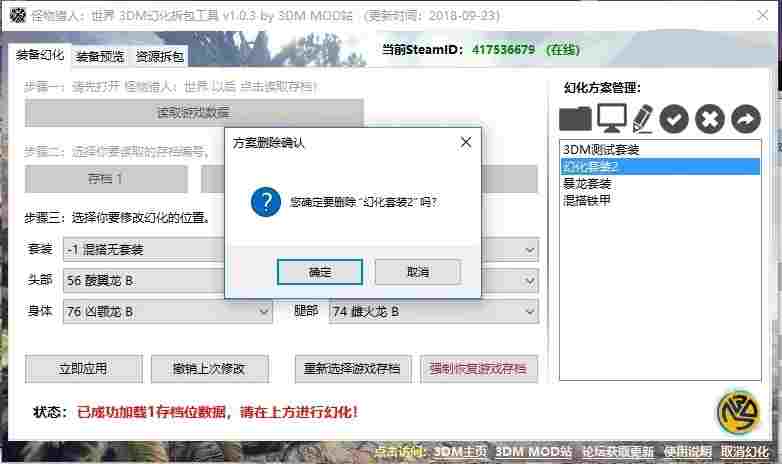The height and width of the screenshot is (464, 782).
Task: Click the X delete scheme icon
Action: pyautogui.click(x=710, y=119)
